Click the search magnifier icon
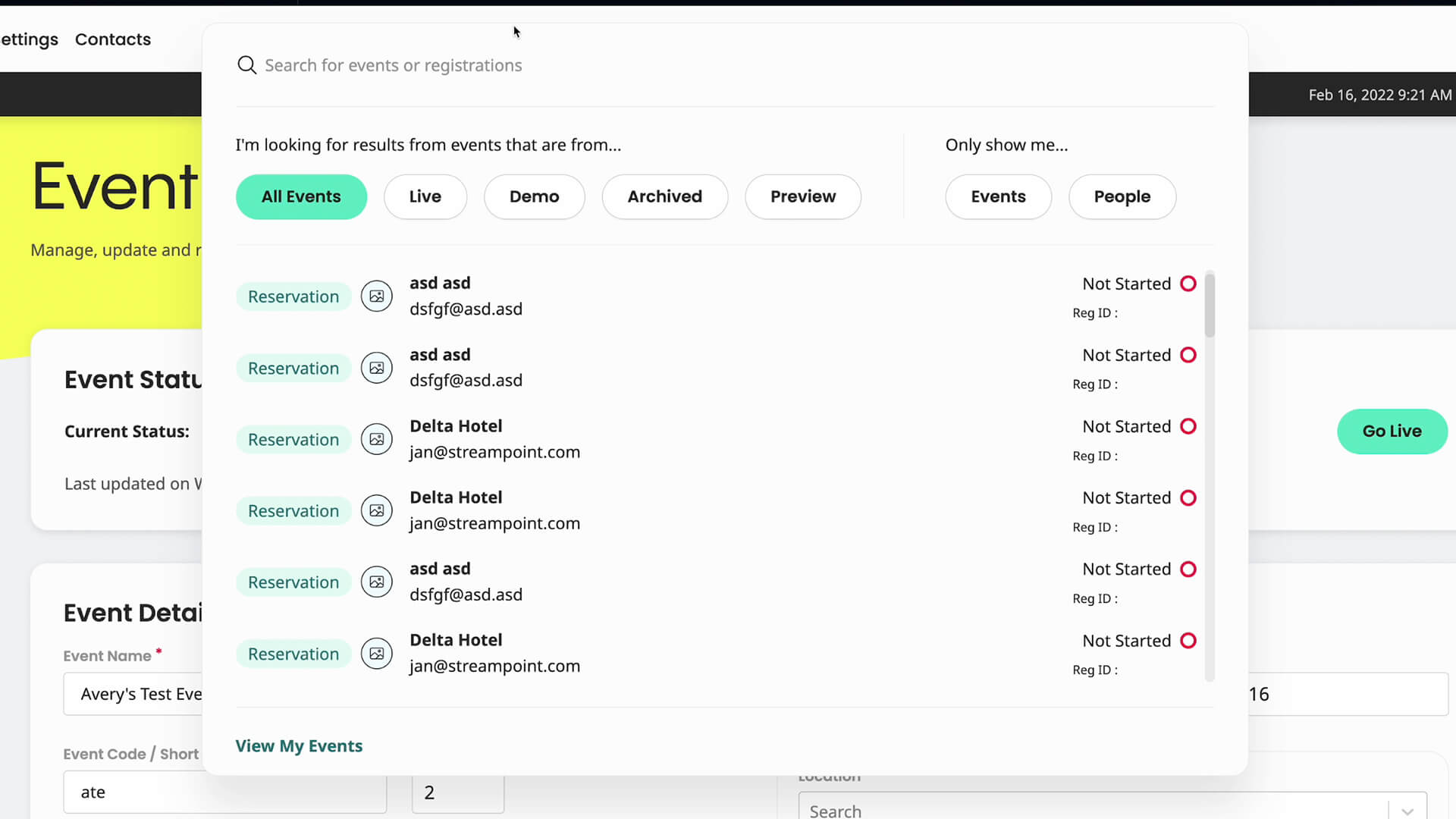Image resolution: width=1456 pixels, height=819 pixels. (x=246, y=65)
